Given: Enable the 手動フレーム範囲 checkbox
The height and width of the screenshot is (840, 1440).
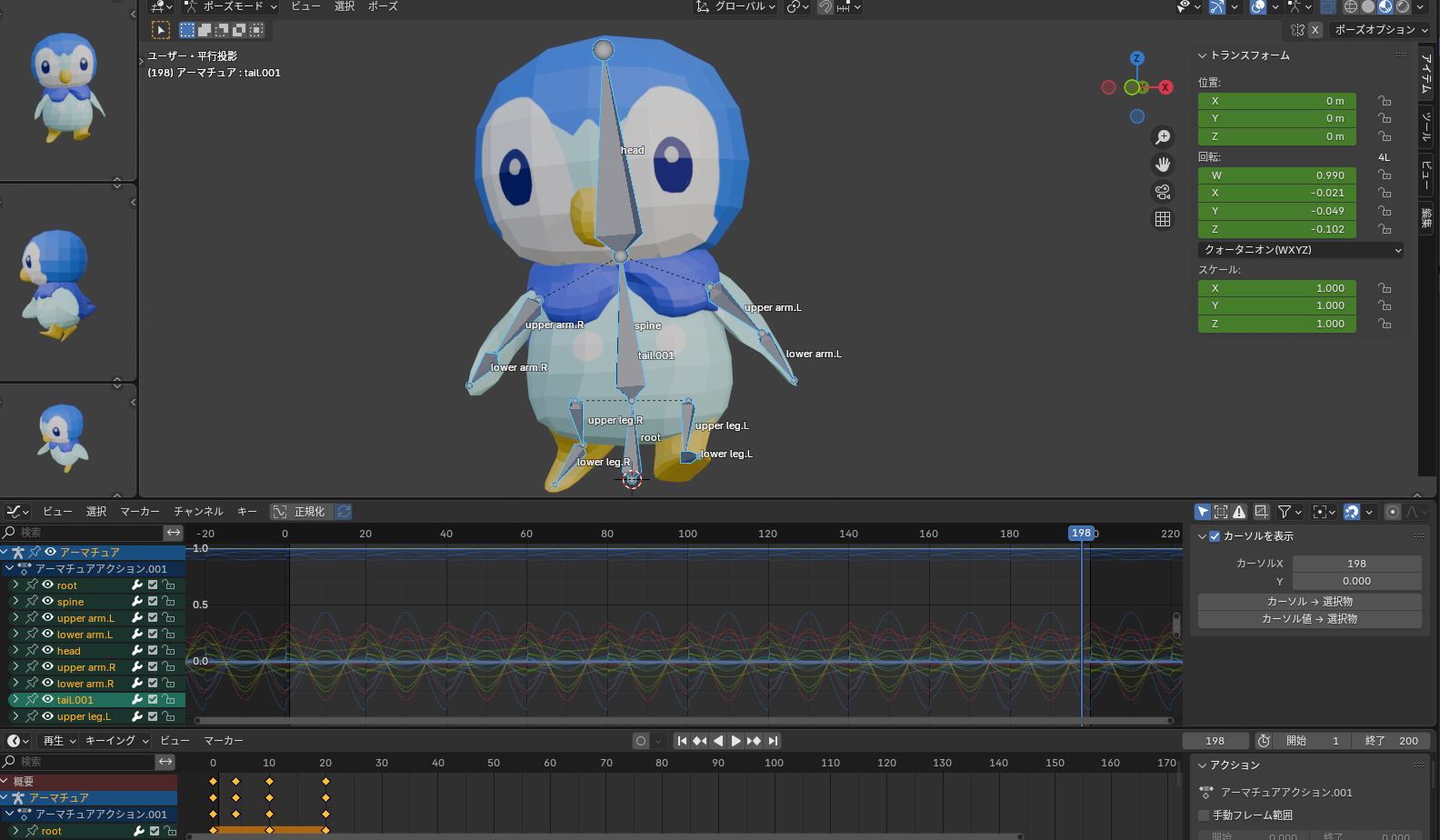Looking at the screenshot, I should point(1204,815).
